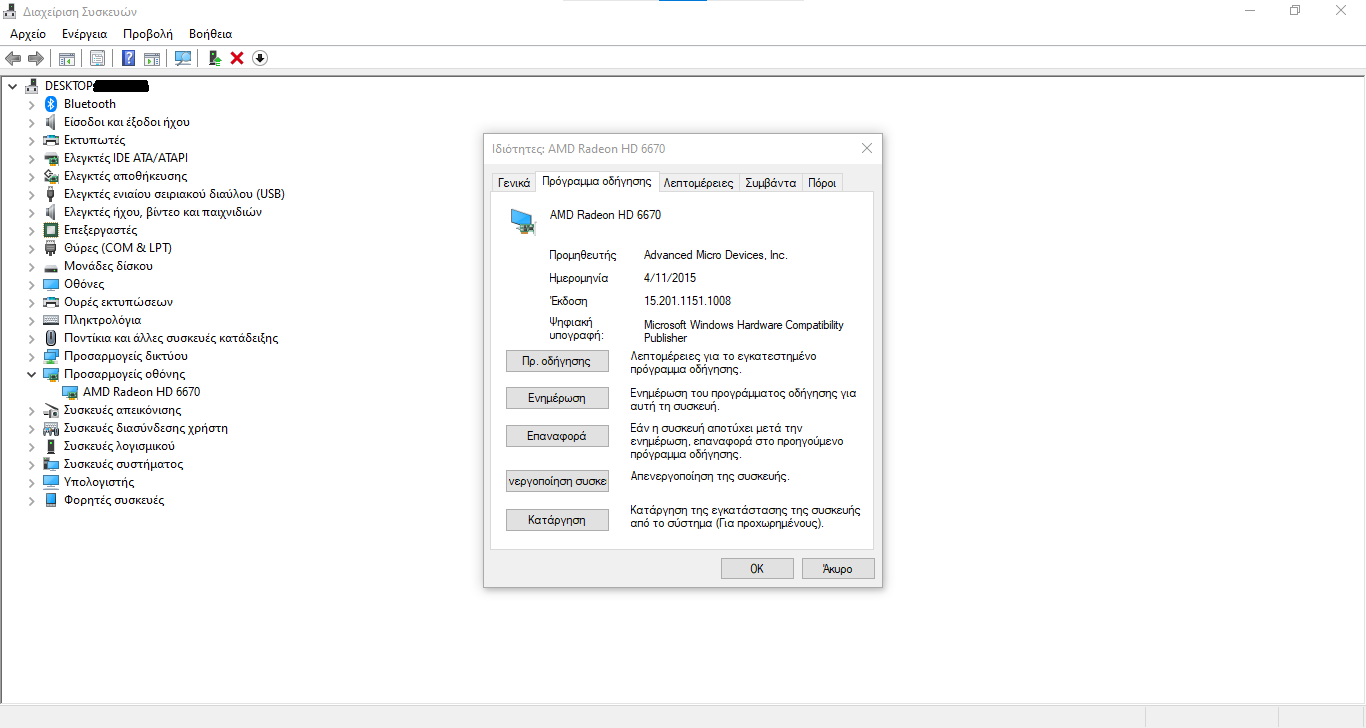Click the monitor icon for Οθόνες
1366x728 pixels.
coord(51,284)
